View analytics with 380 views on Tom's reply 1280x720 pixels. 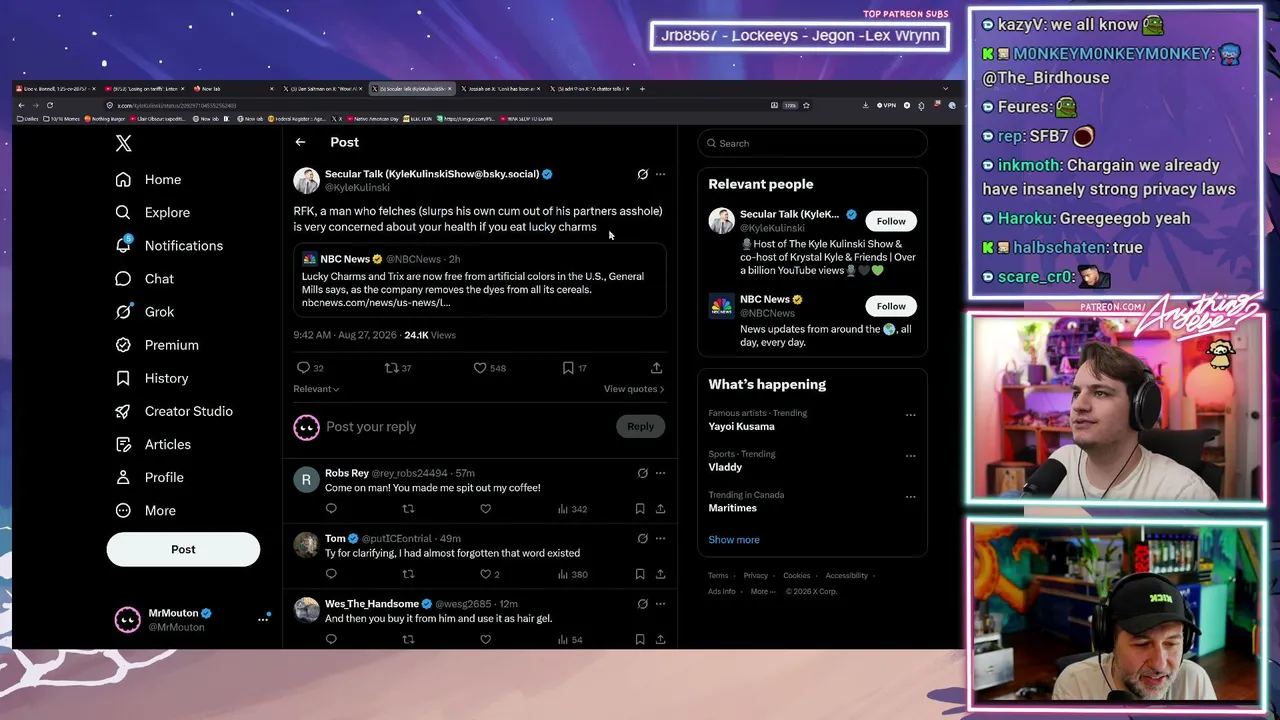(573, 574)
